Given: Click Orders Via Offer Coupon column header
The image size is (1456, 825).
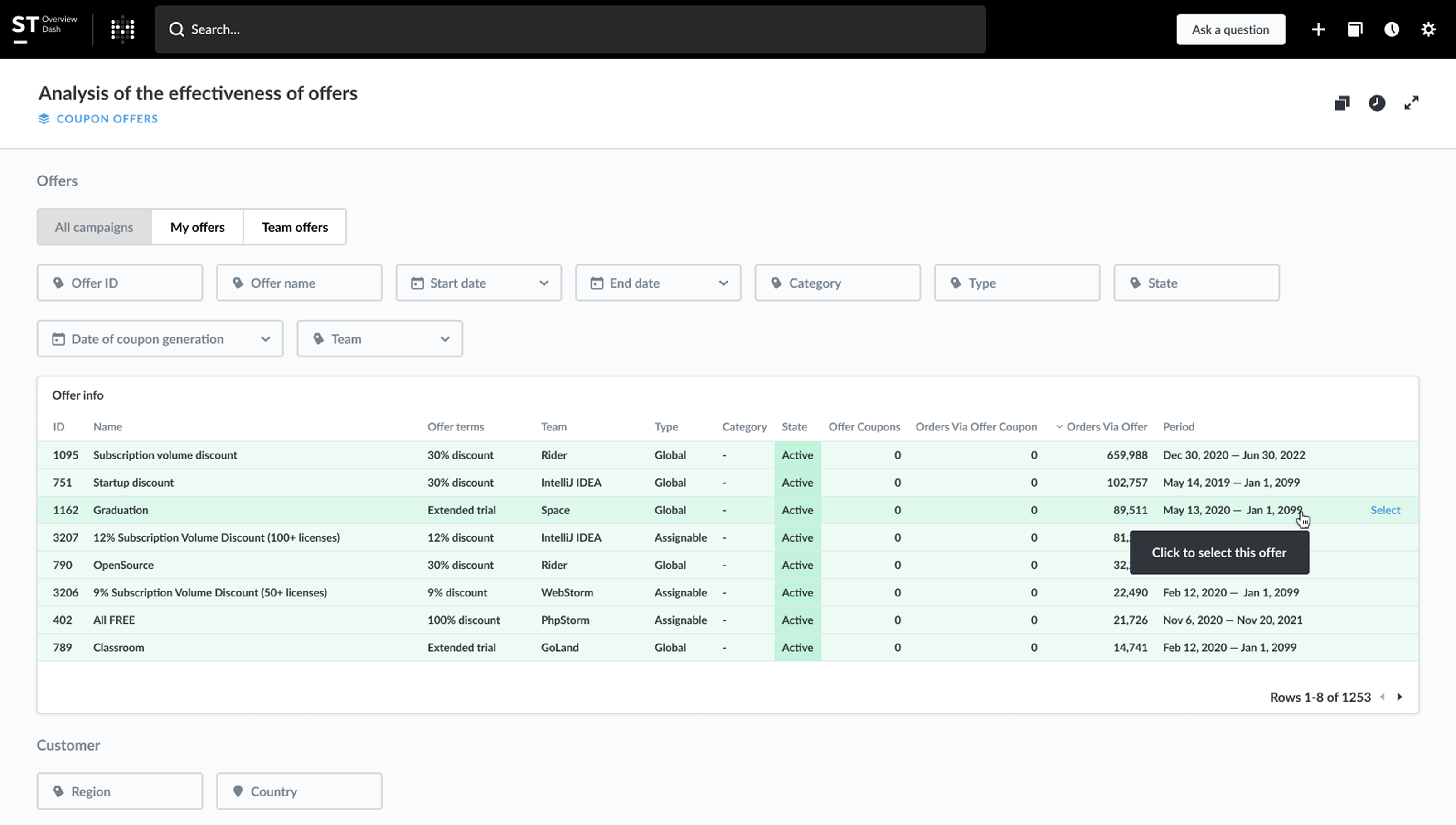Looking at the screenshot, I should (976, 427).
